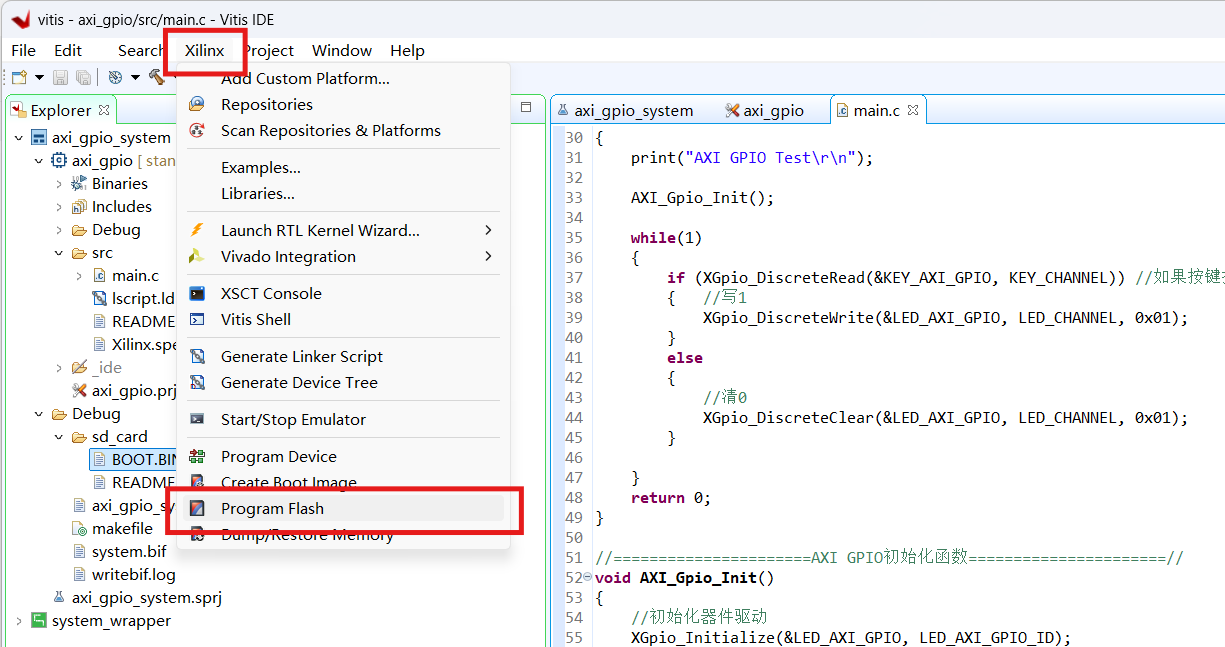This screenshot has height=647, width=1225.
Task: Collapse the axi_gpio_system tree node
Action: coord(19,138)
